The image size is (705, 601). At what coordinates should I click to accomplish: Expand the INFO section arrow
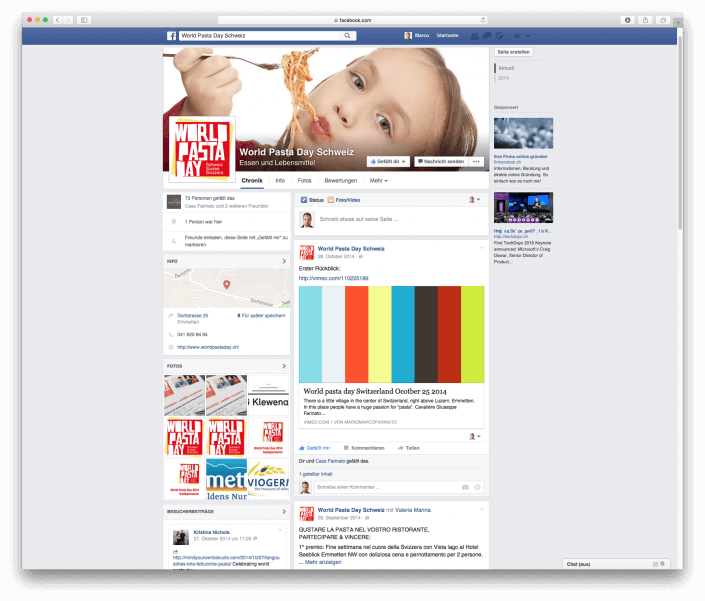point(284,261)
